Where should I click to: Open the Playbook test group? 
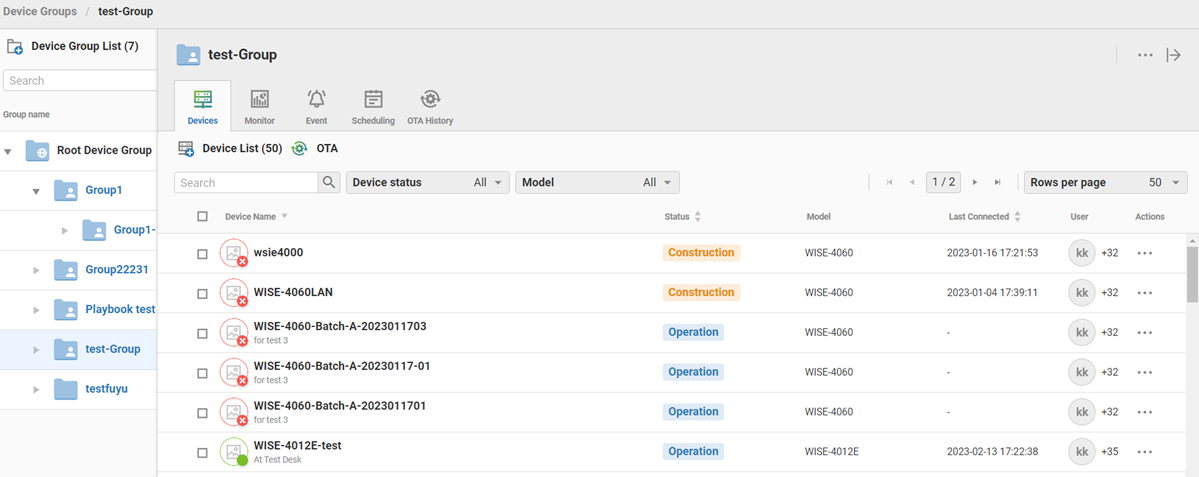(119, 309)
